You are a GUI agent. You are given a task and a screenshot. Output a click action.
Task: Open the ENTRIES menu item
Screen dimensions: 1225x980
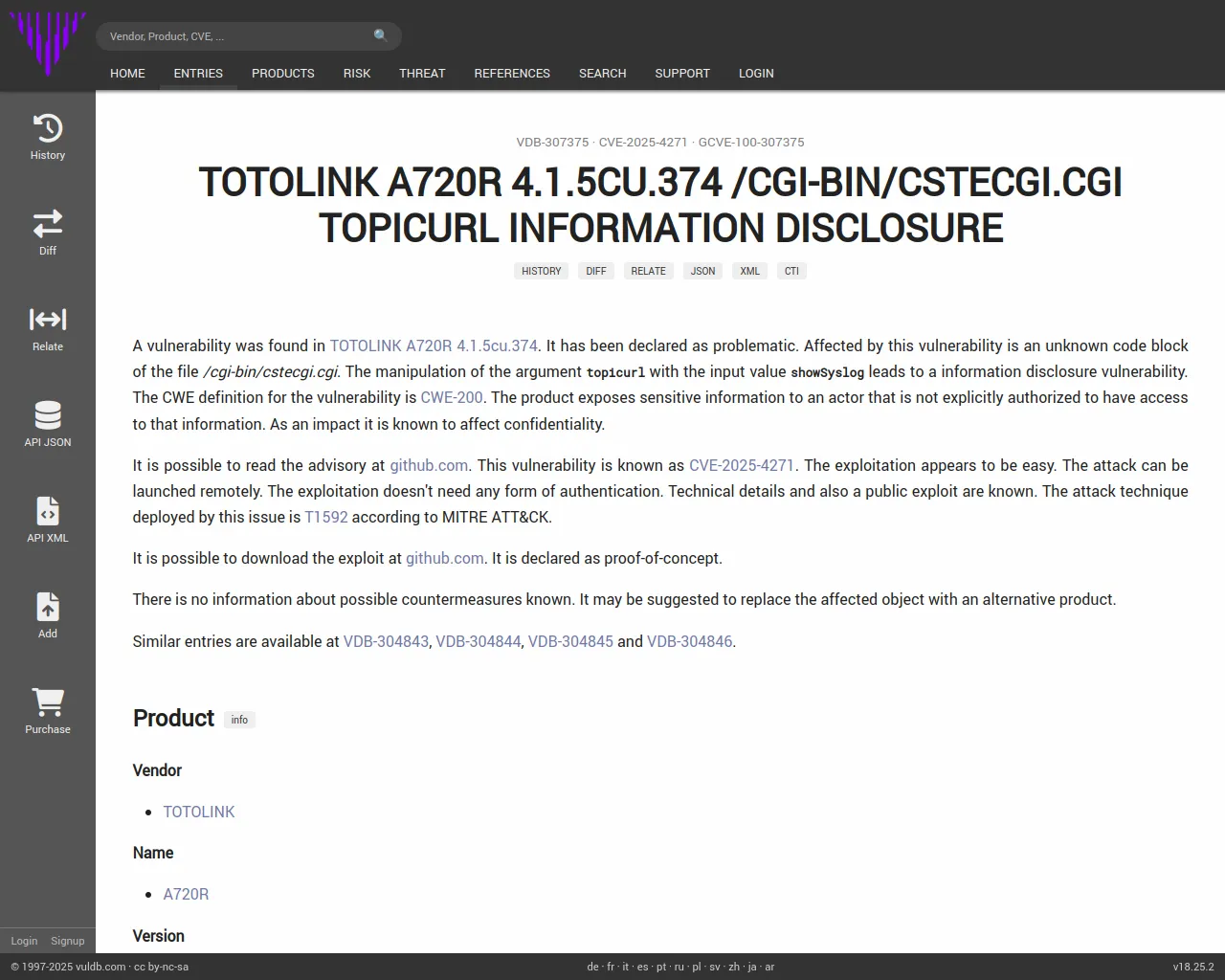pyautogui.click(x=198, y=73)
